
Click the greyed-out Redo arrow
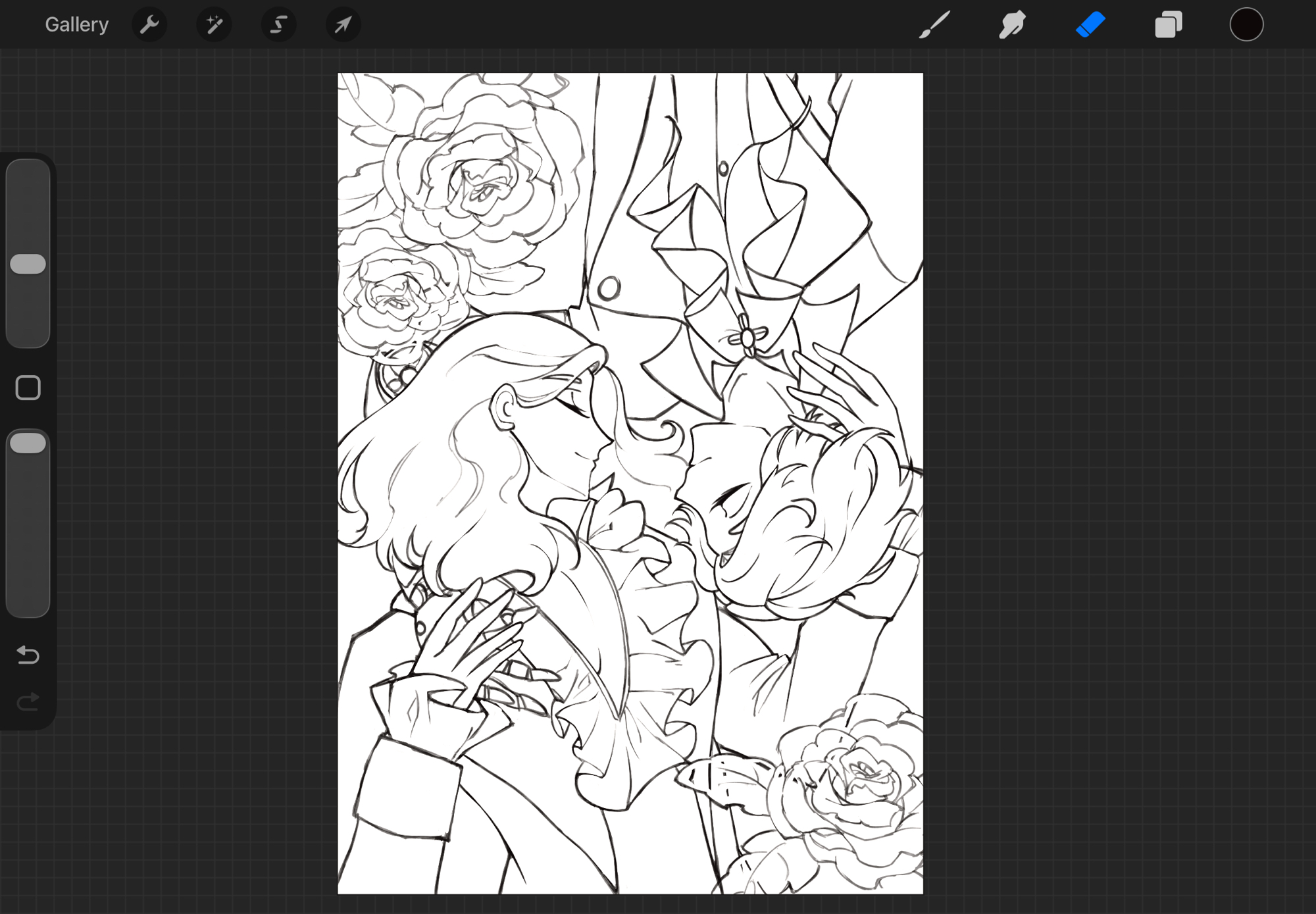click(x=28, y=701)
